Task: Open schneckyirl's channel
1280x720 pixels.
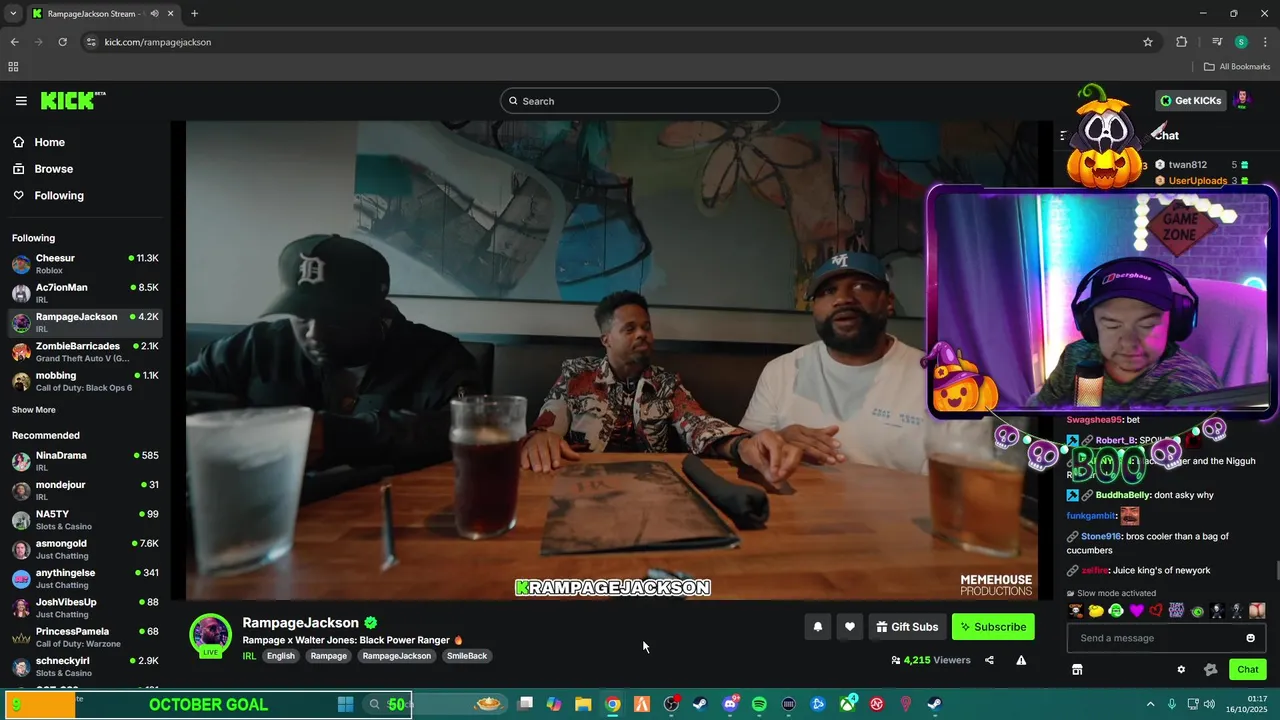Action: tap(85, 667)
